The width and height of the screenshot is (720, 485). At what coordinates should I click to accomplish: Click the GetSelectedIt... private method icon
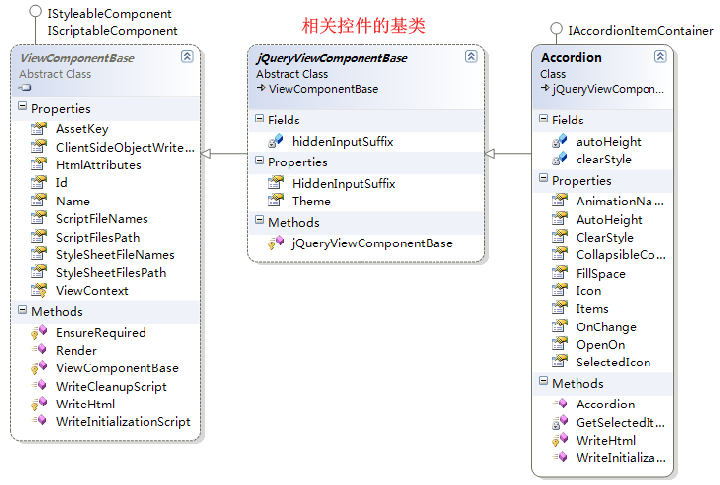click(560, 422)
